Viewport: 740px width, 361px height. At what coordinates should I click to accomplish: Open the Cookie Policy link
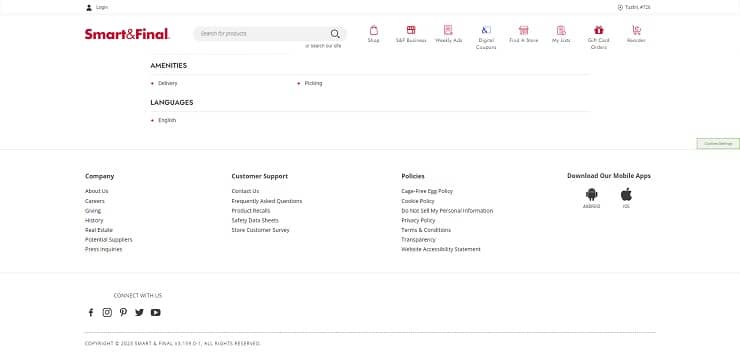point(418,201)
